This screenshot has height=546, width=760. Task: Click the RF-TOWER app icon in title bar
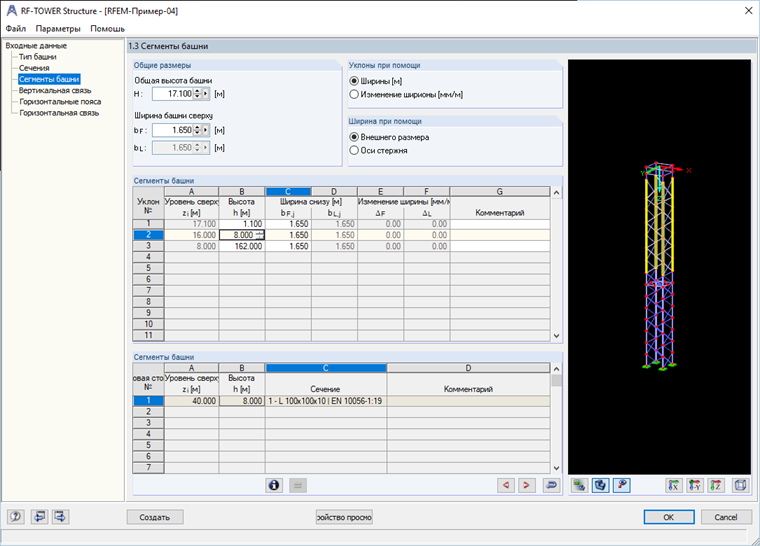[12, 11]
